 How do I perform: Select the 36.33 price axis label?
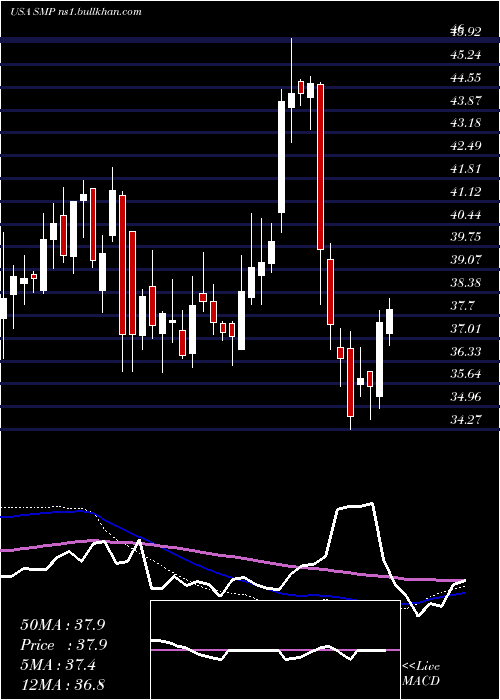pos(466,352)
